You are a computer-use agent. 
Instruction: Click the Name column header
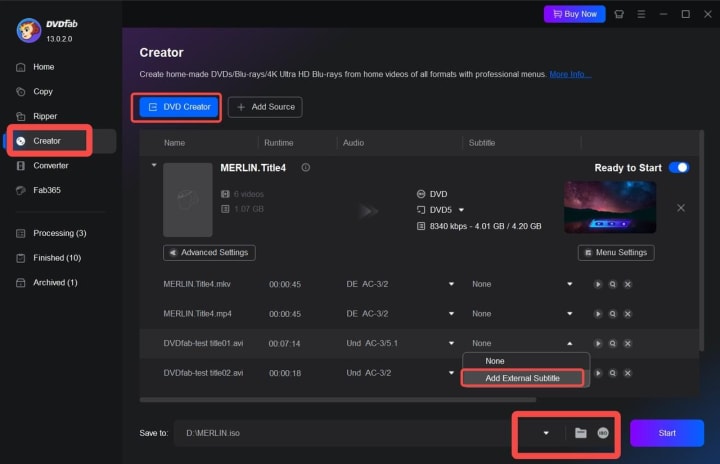[x=174, y=143]
